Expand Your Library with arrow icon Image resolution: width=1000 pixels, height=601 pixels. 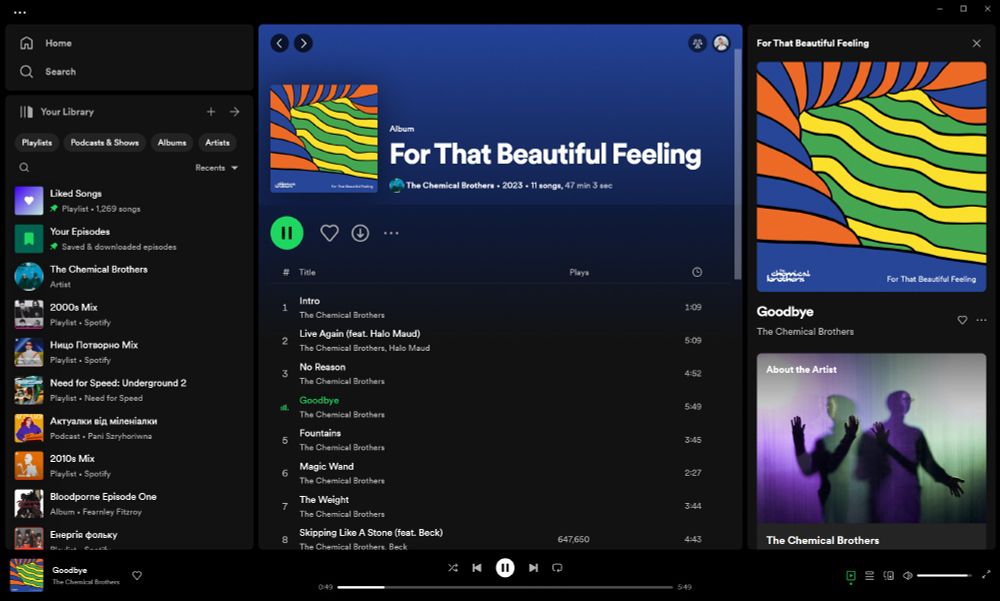235,112
